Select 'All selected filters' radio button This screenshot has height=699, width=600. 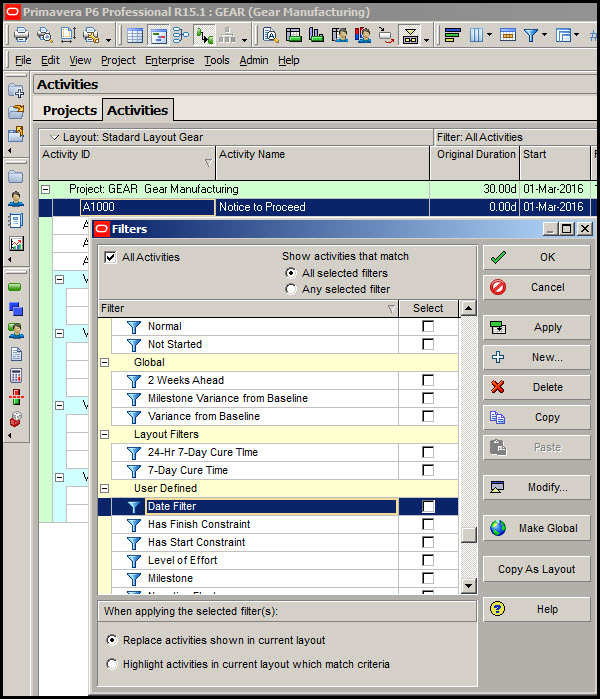coord(291,273)
